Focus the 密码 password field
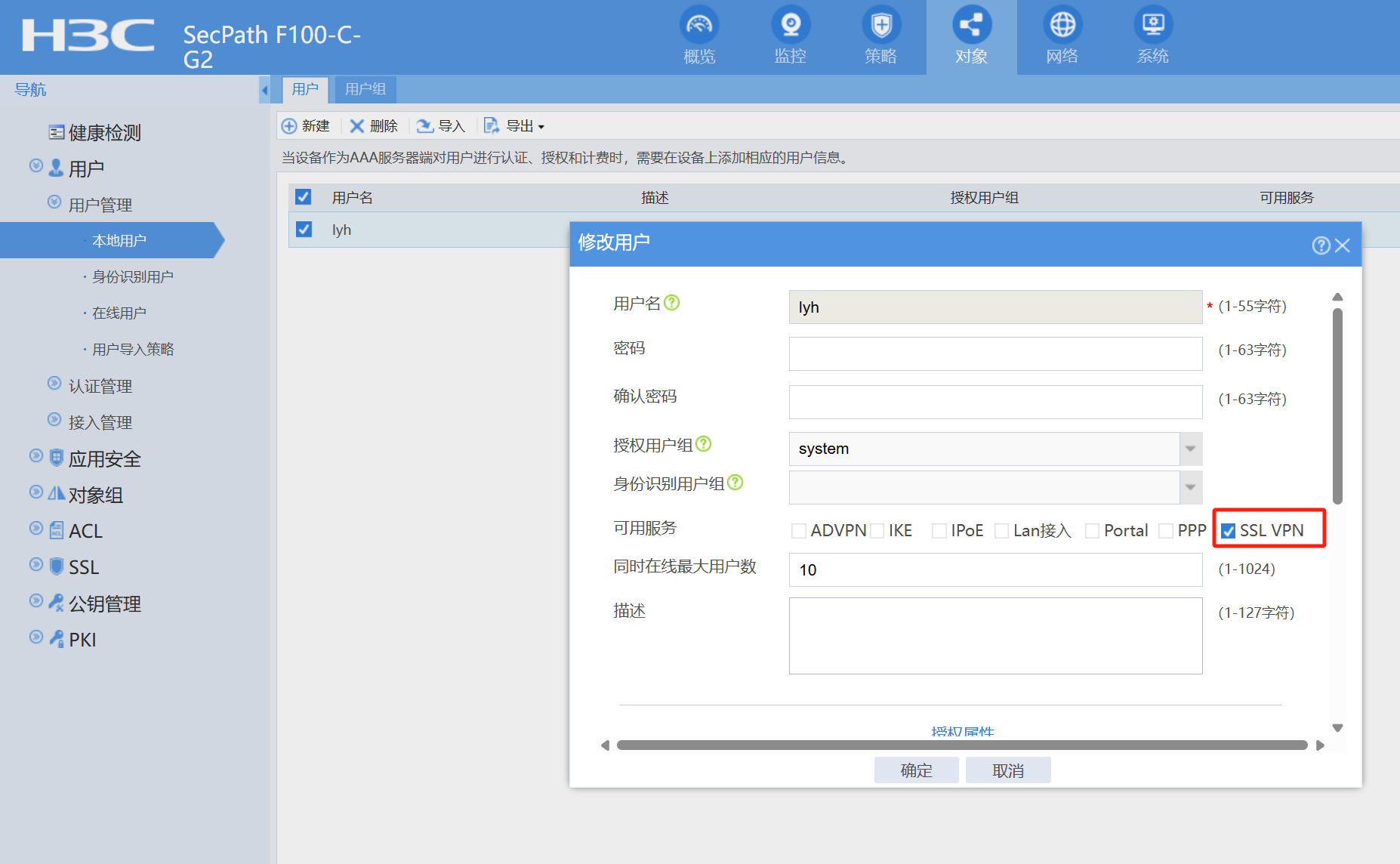The width and height of the screenshot is (1400, 864). [x=995, y=353]
